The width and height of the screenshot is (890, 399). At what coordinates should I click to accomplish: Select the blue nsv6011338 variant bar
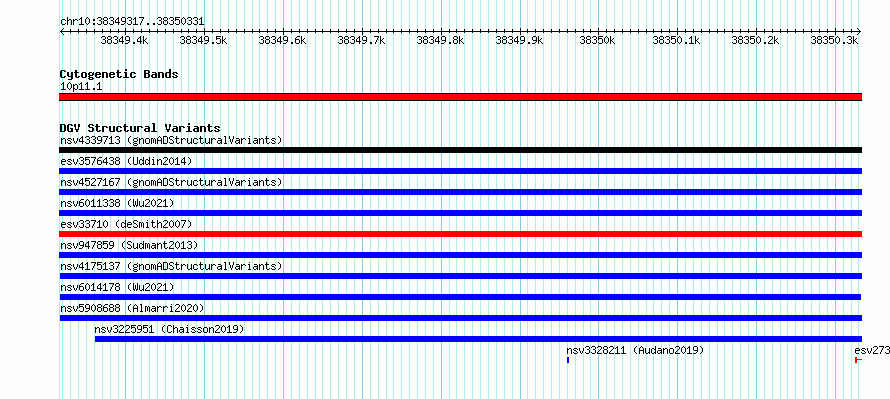pos(460,213)
